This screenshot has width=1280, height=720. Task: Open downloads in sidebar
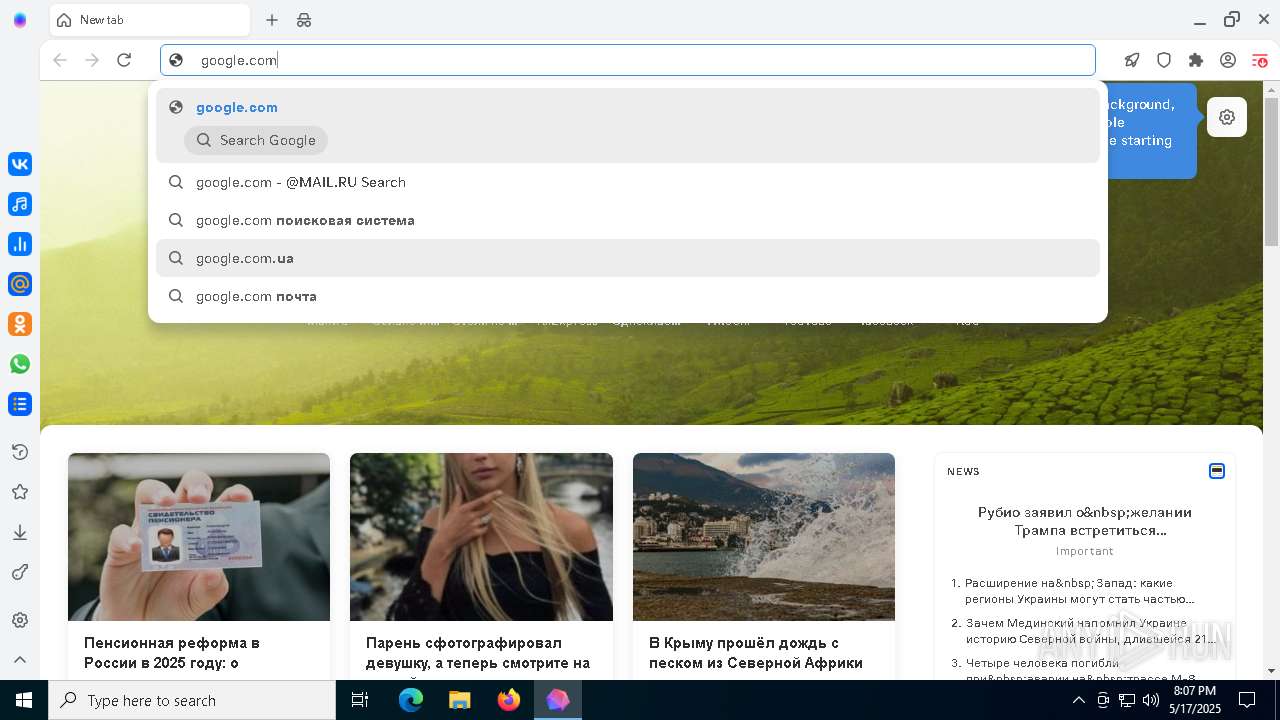20,532
